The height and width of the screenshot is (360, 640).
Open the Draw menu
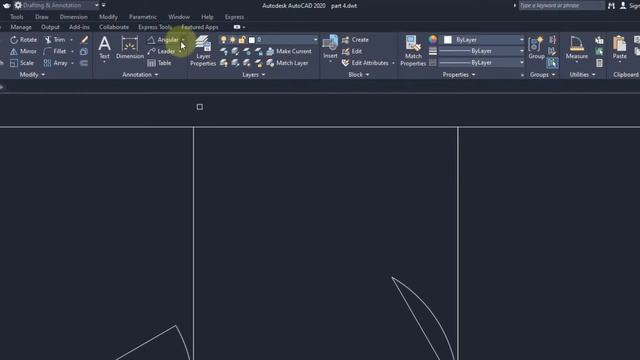pos(42,17)
